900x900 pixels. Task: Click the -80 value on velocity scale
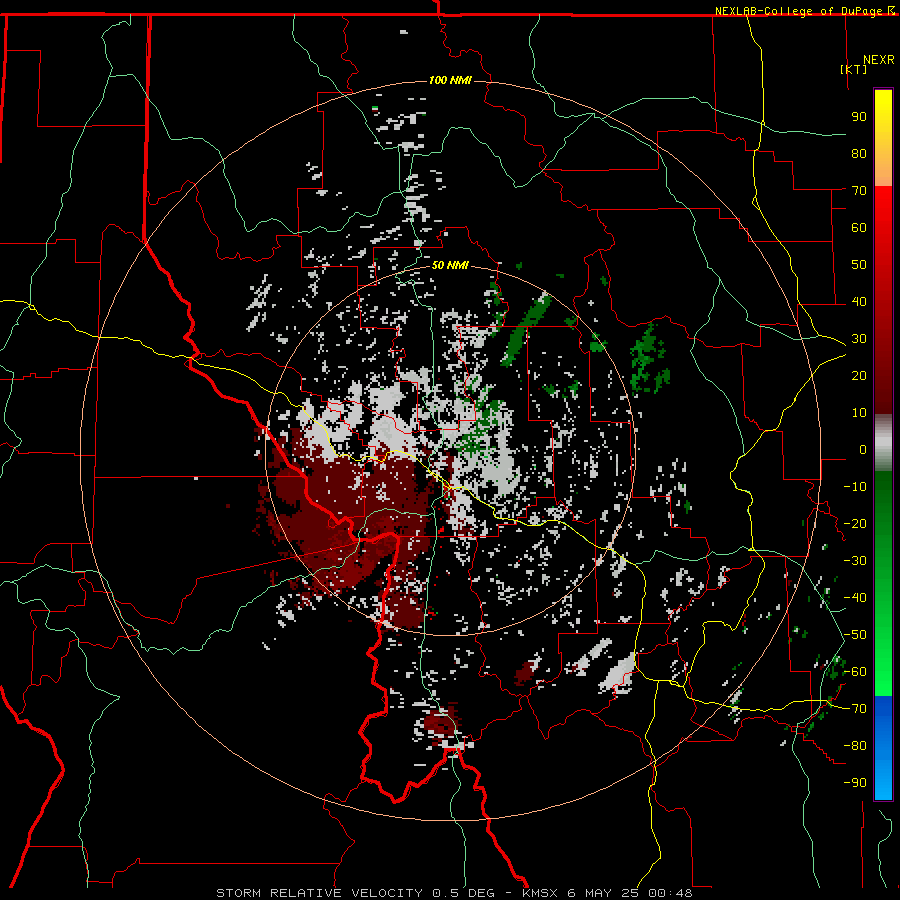click(855, 746)
